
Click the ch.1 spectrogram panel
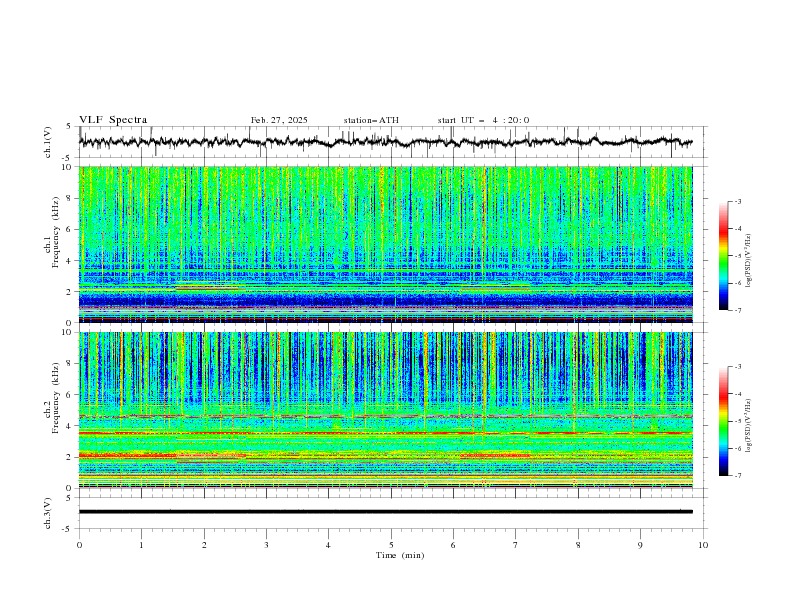386,244
